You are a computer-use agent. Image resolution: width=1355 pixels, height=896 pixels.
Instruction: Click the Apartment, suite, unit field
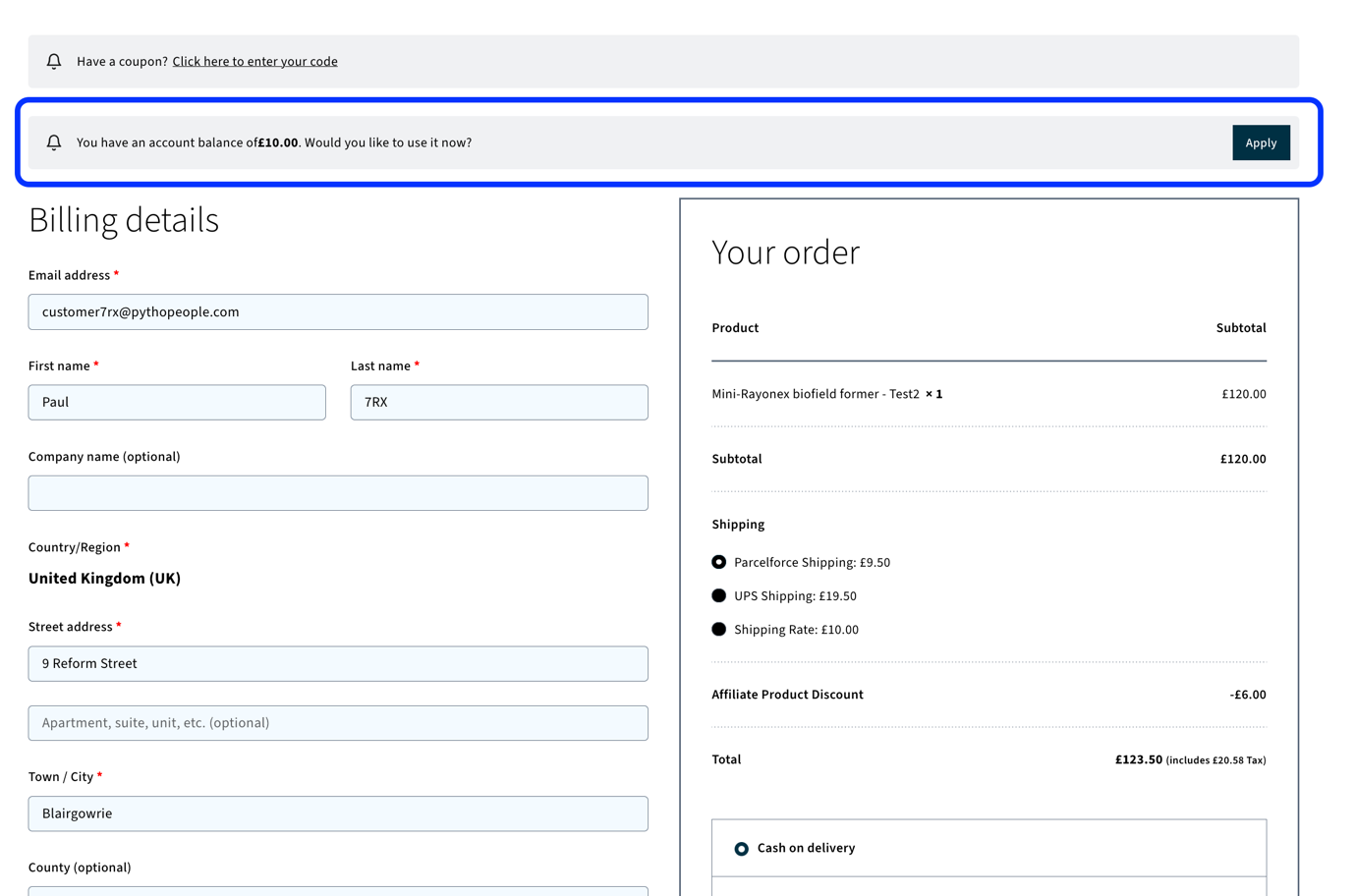pos(338,723)
